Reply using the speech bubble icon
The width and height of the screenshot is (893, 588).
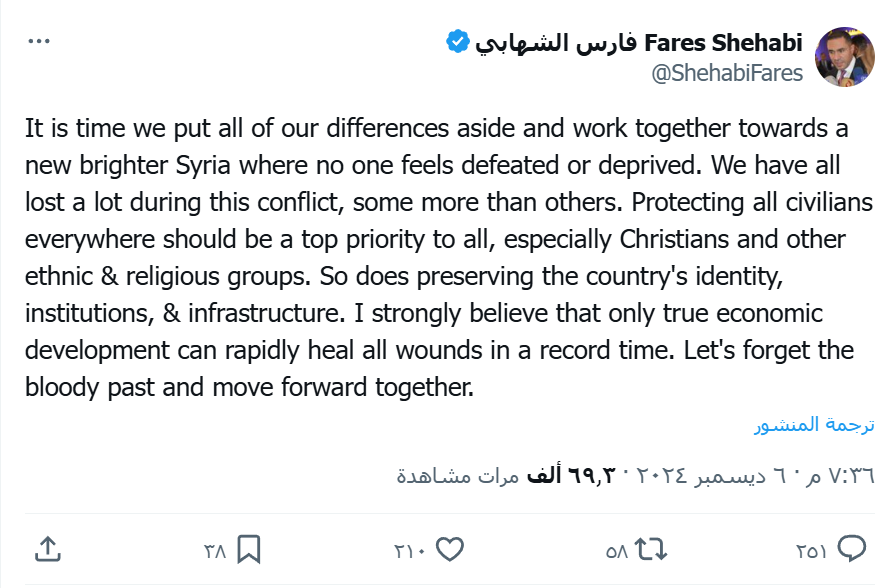851,549
